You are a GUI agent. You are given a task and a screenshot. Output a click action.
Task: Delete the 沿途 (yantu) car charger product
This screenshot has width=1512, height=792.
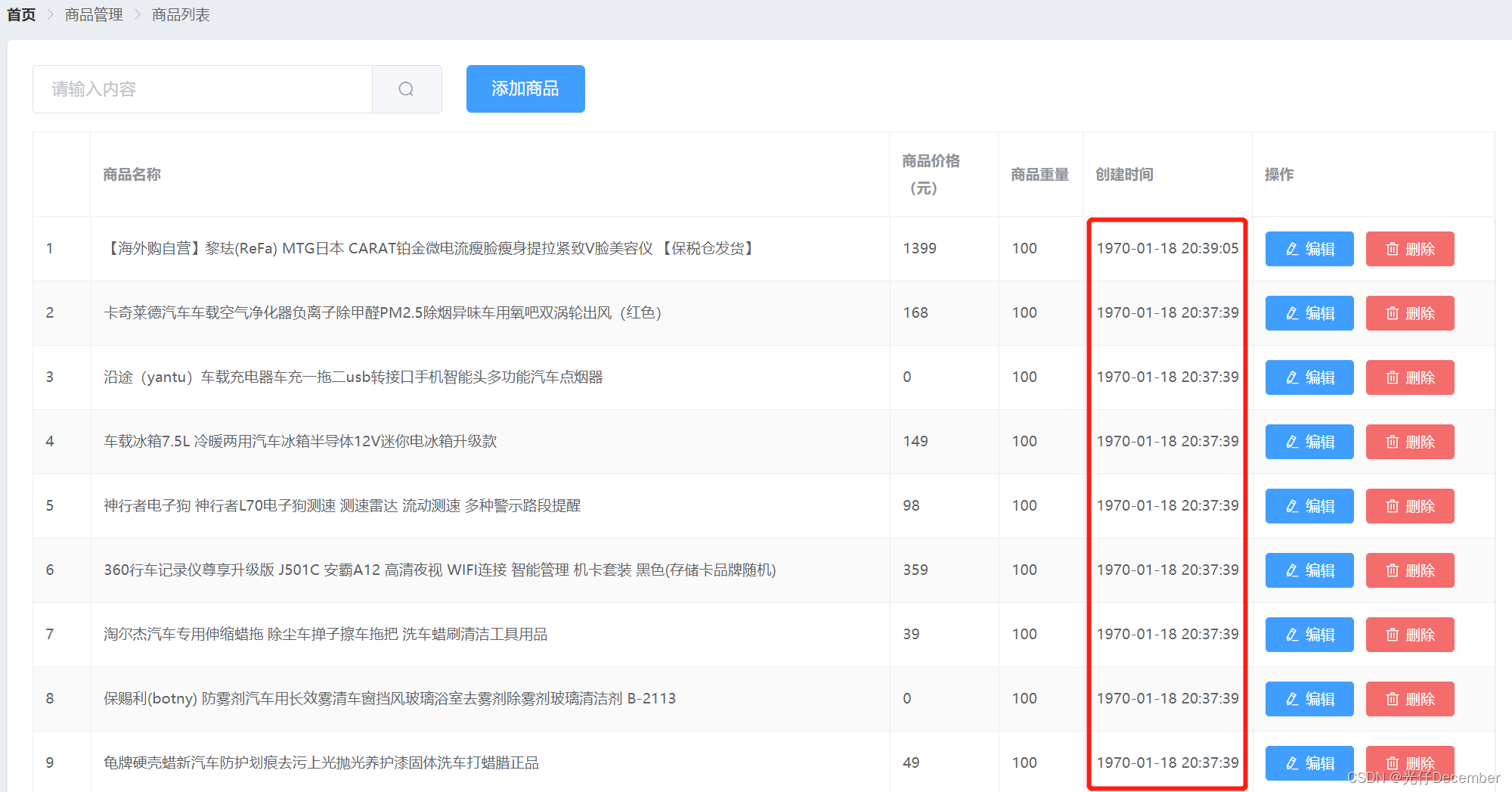pos(1410,377)
